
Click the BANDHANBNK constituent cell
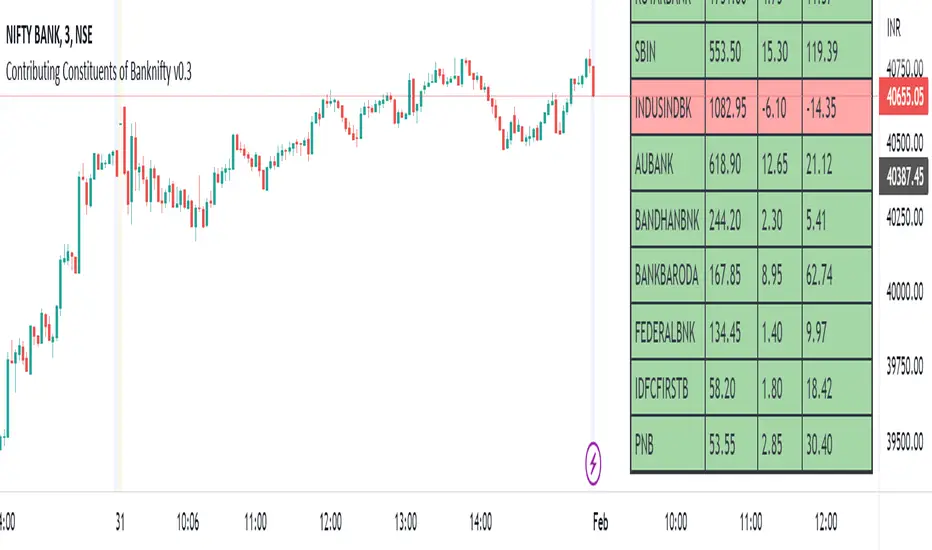pos(668,220)
